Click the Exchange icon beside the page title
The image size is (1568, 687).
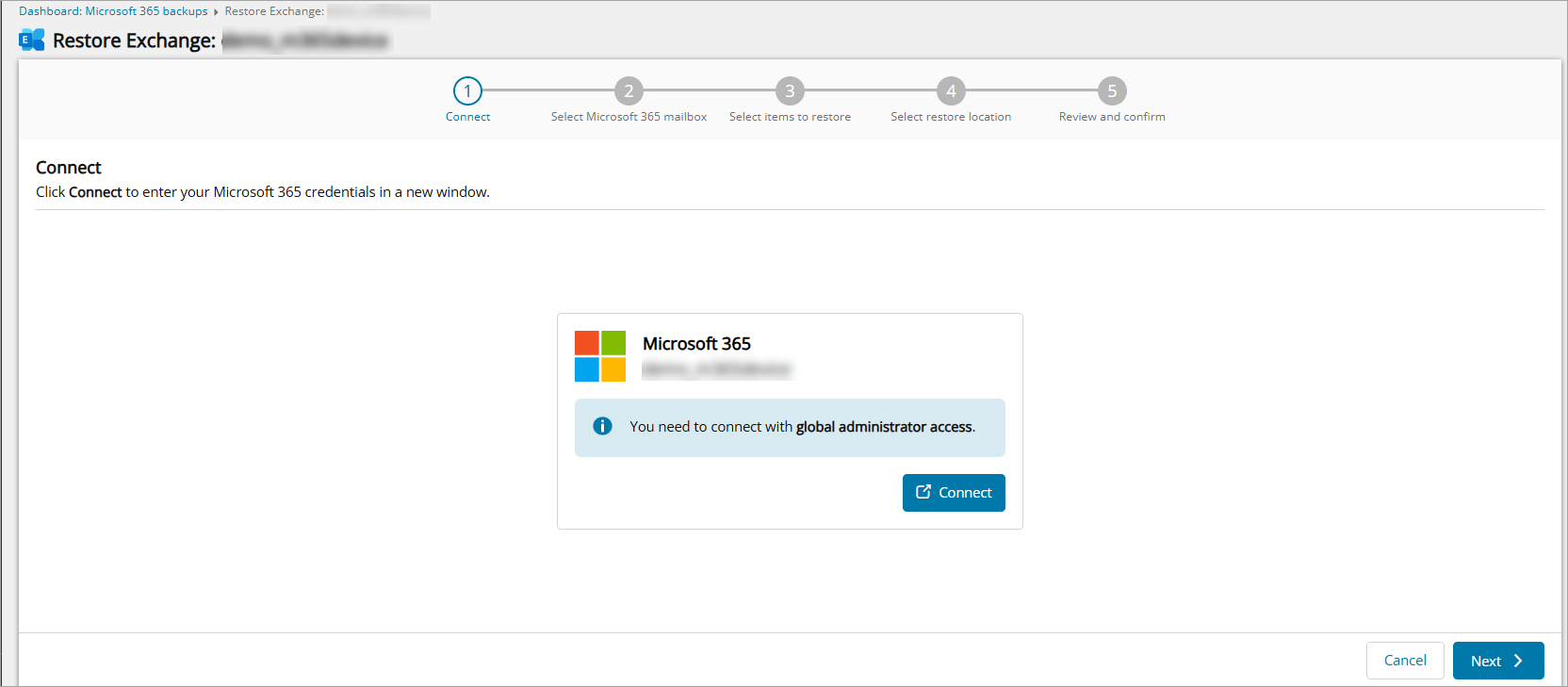(x=32, y=41)
